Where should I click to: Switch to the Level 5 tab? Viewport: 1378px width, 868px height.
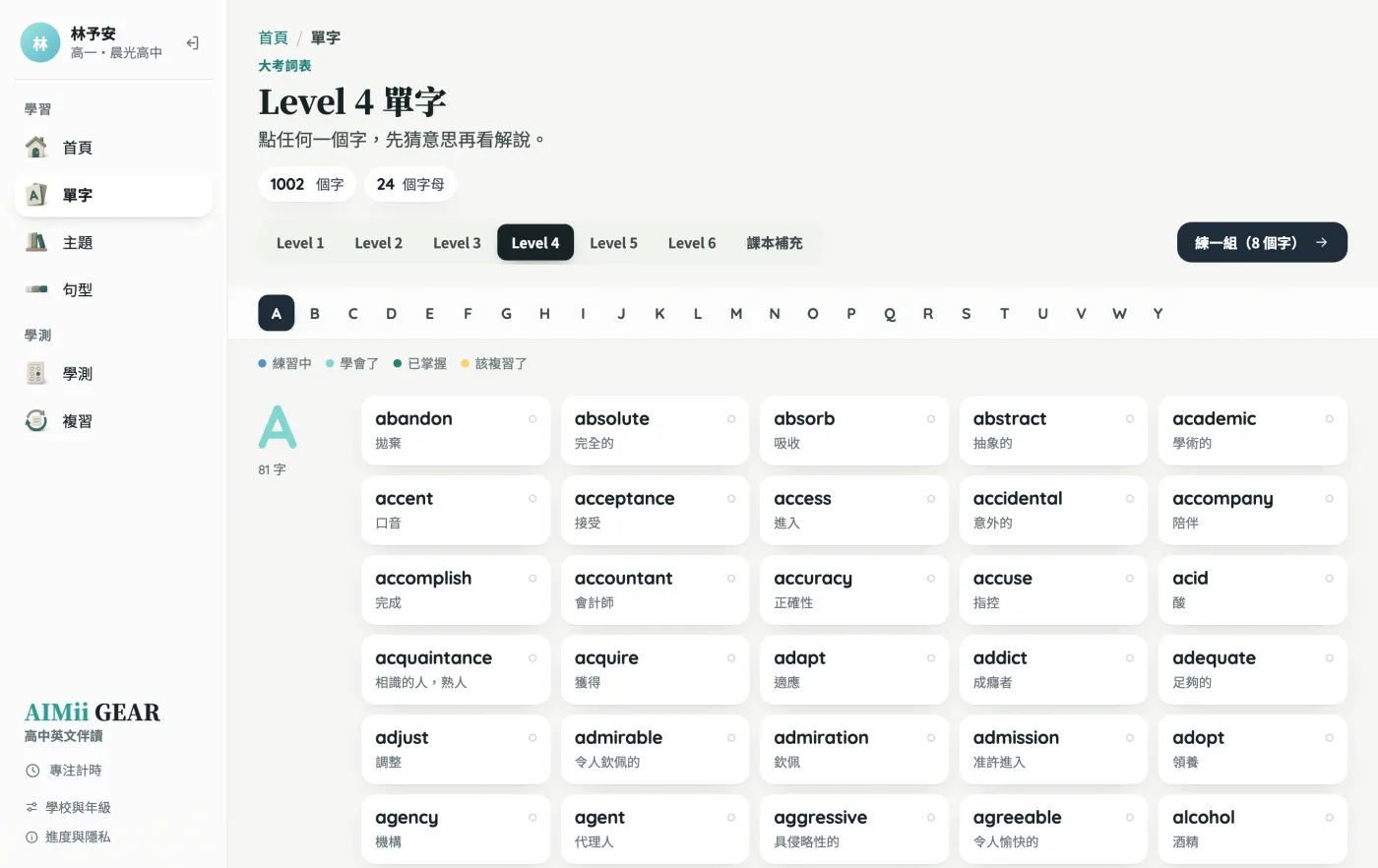coord(613,243)
